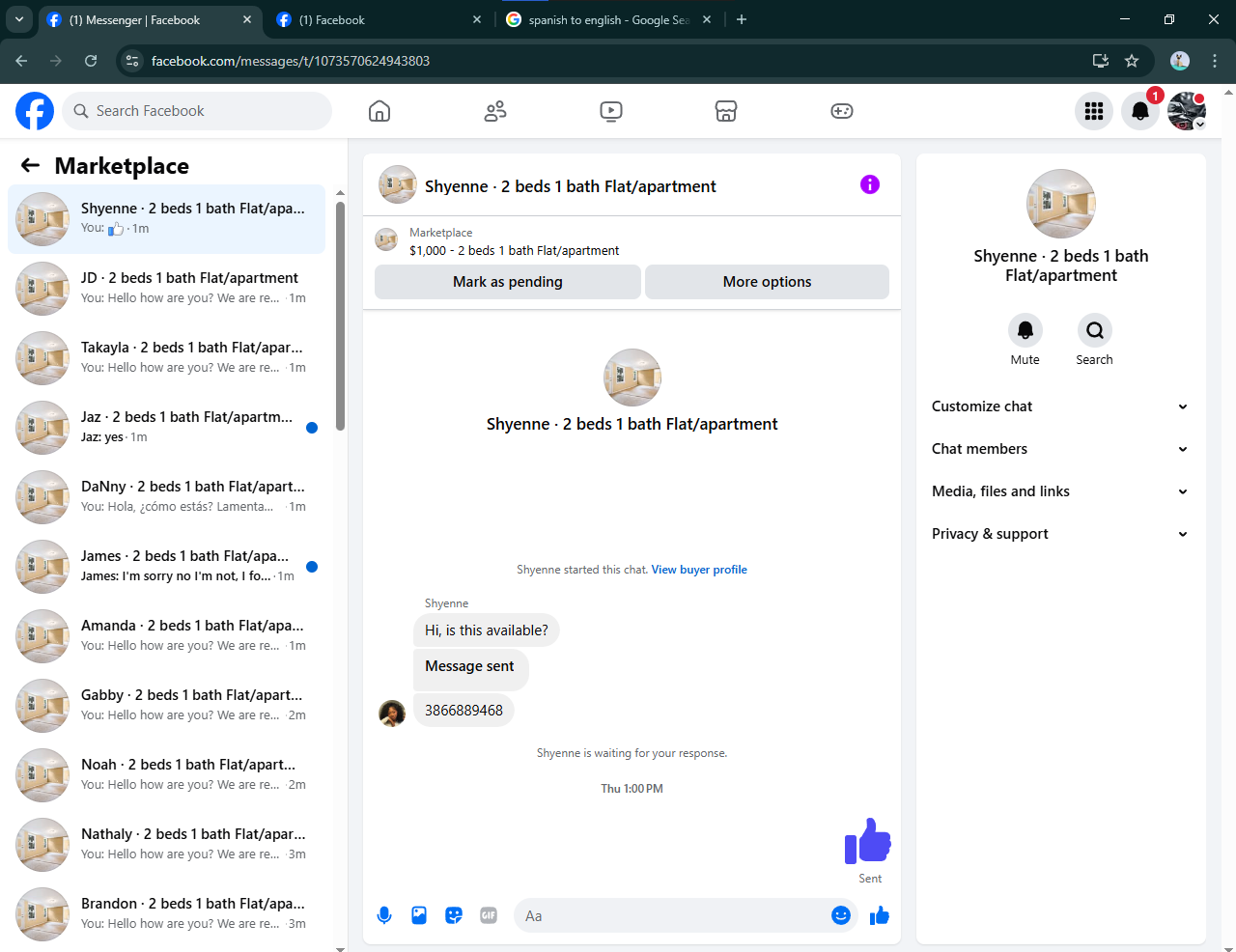Mute the conversation with the bell icon
This screenshot has width=1236, height=952.
1025,330
